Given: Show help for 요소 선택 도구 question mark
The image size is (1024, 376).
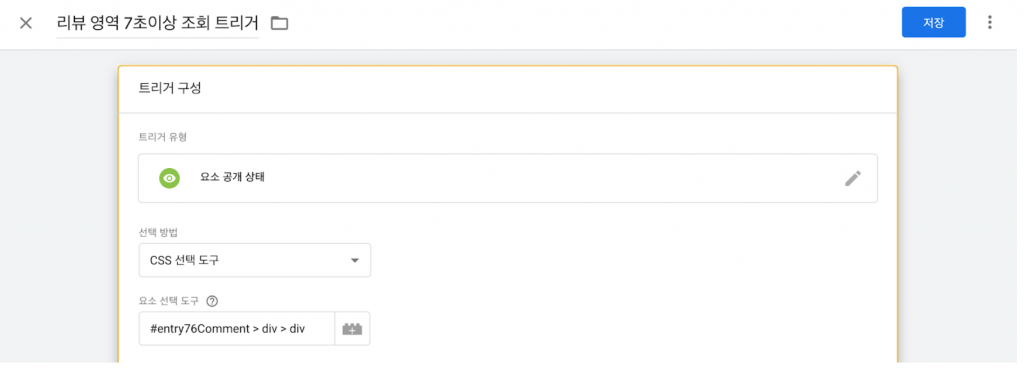Looking at the screenshot, I should 211,301.
